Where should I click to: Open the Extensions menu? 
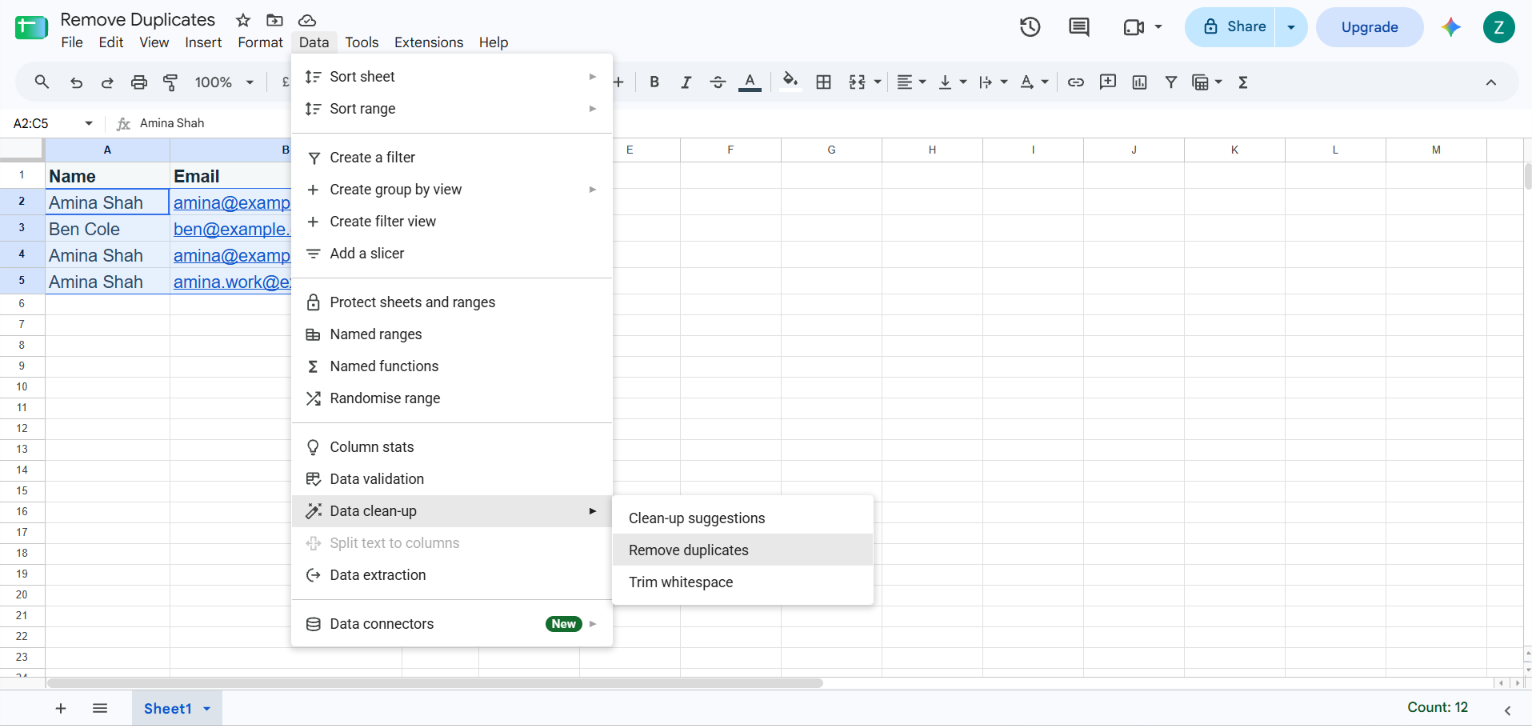429,42
